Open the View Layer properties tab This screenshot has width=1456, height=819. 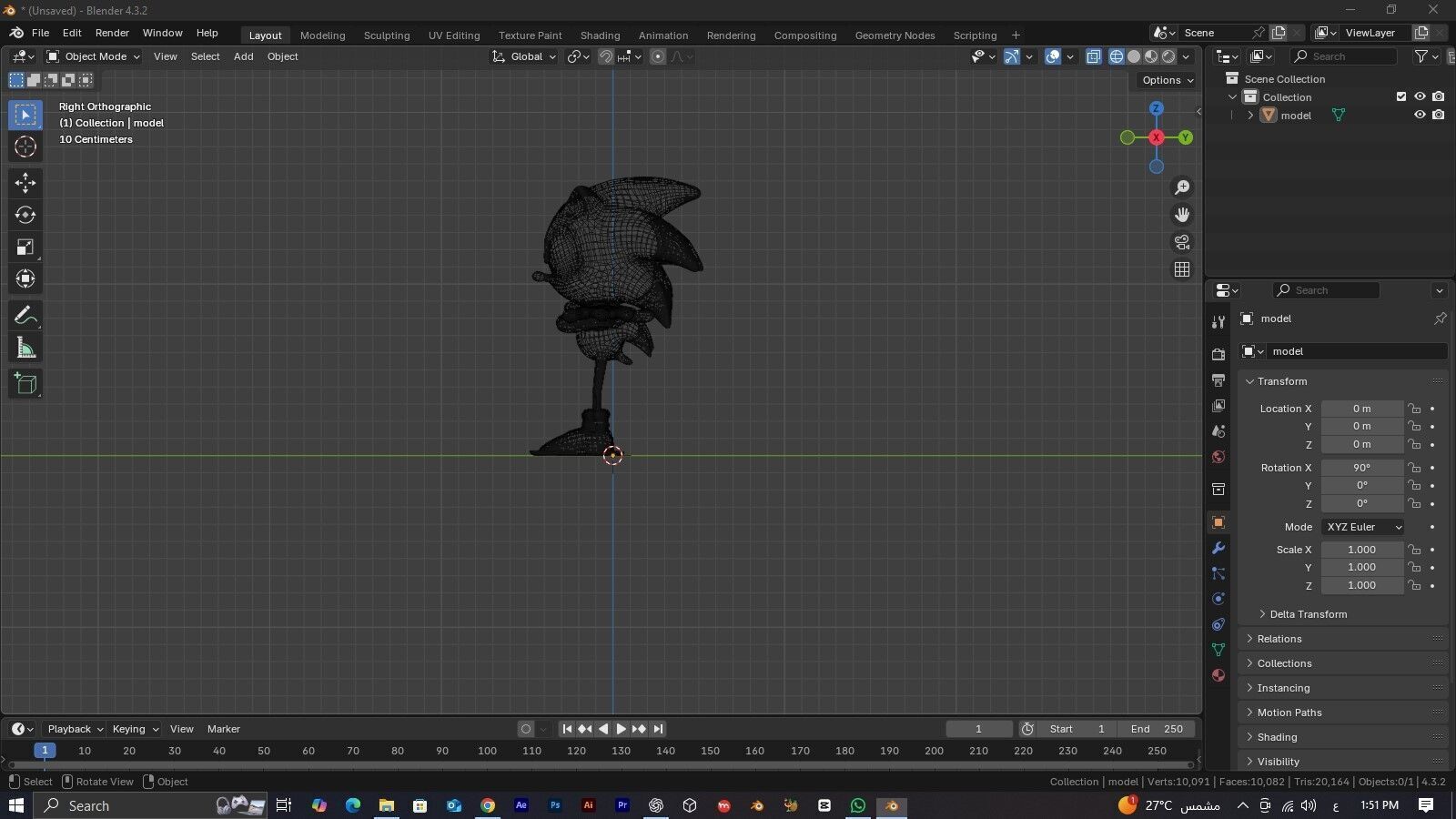pos(1218,405)
